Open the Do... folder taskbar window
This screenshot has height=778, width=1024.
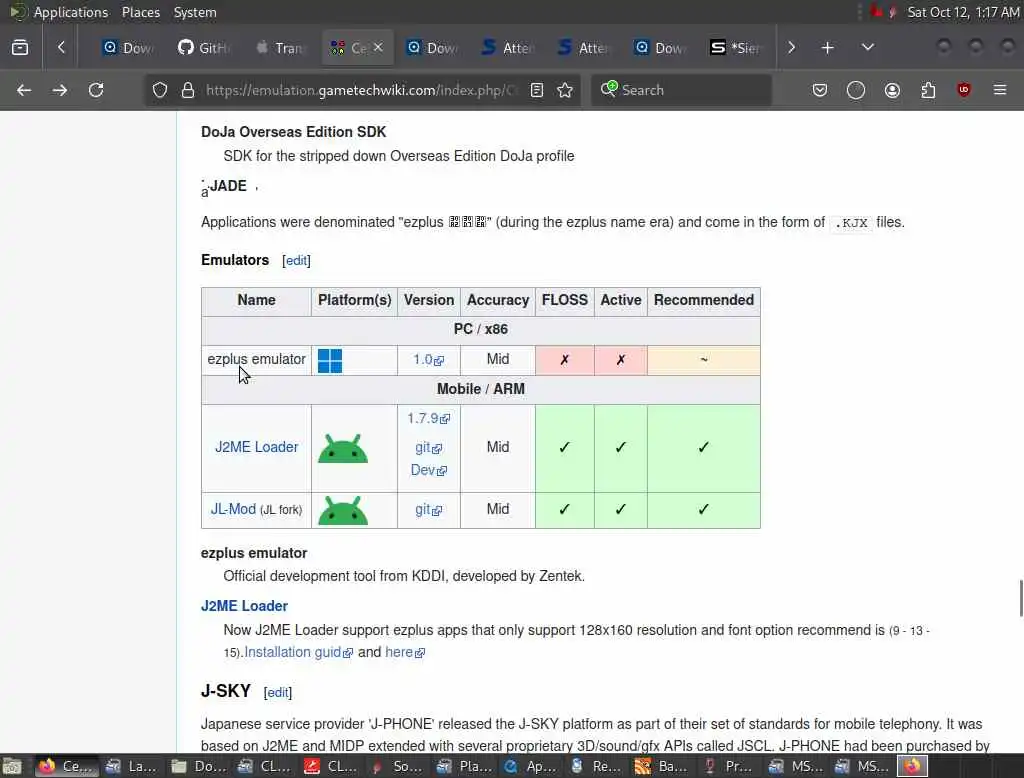tap(199, 766)
